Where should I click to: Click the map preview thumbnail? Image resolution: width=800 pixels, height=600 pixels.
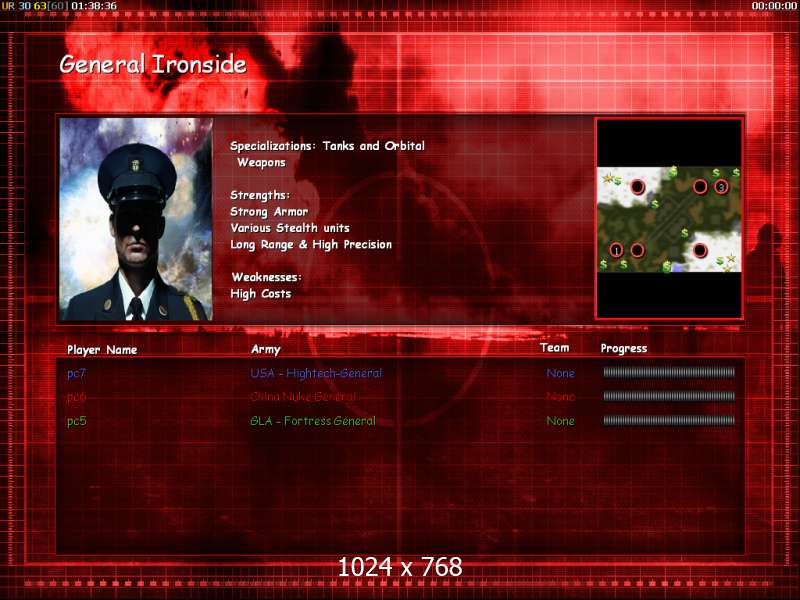pyautogui.click(x=669, y=219)
